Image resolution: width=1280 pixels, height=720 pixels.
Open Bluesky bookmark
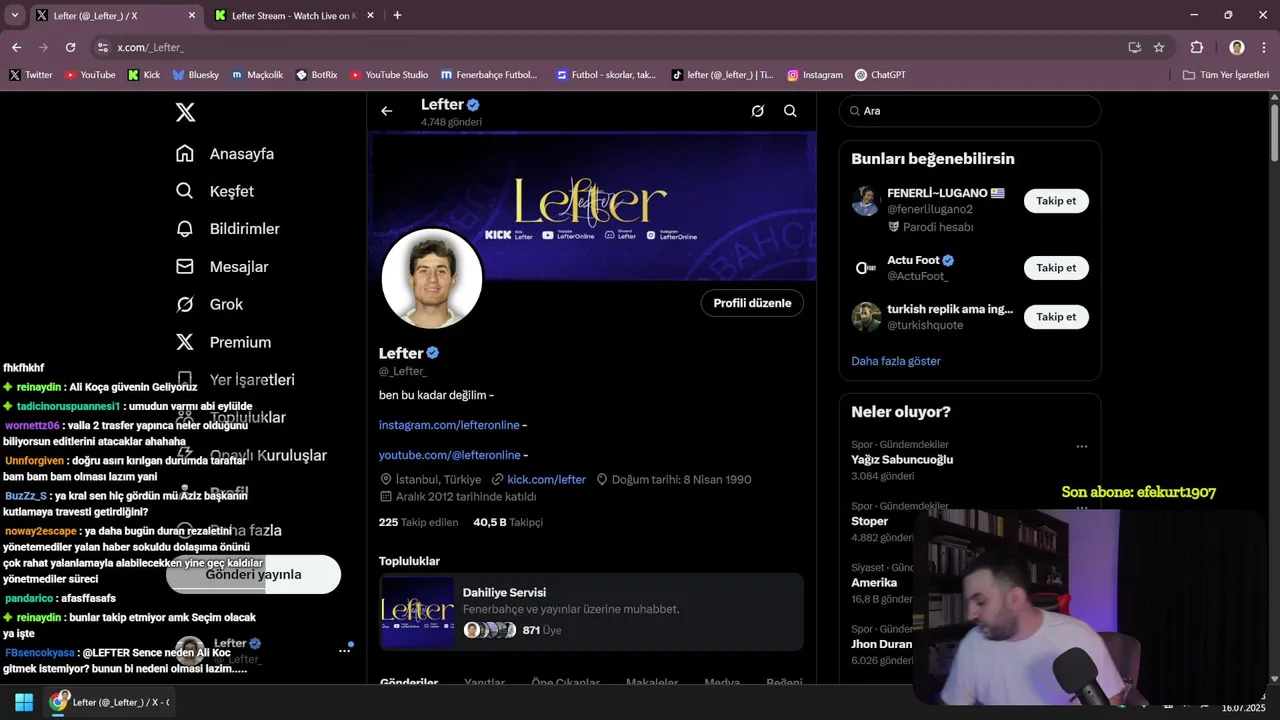tap(196, 75)
